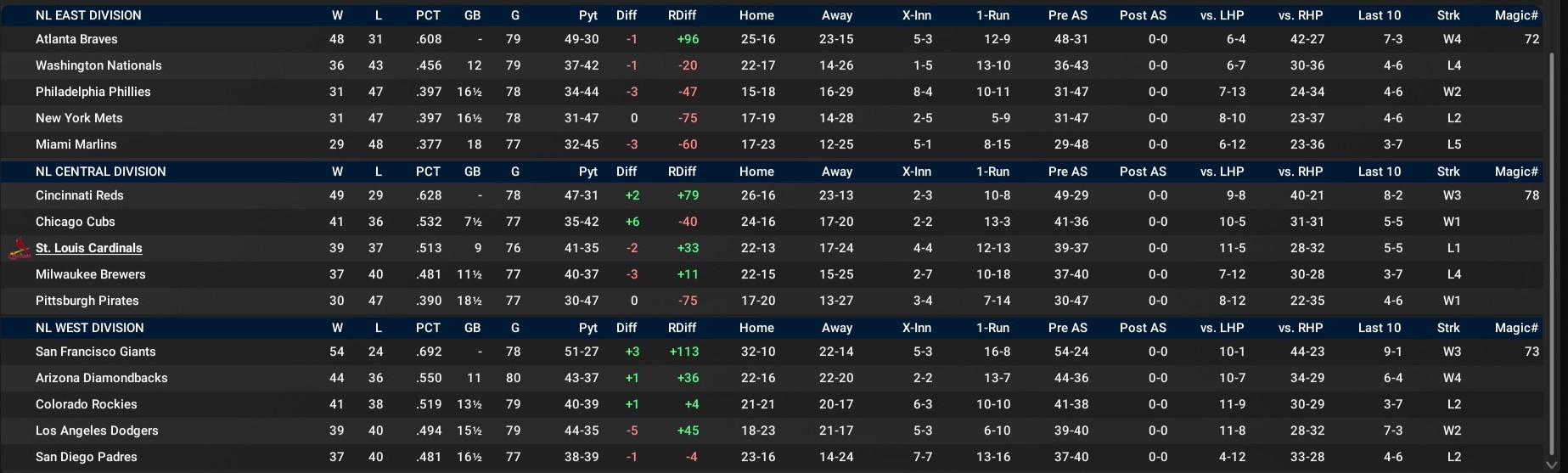The width and height of the screenshot is (1568, 473).
Task: Sort NL East Division by PCT header
Action: 428,15
